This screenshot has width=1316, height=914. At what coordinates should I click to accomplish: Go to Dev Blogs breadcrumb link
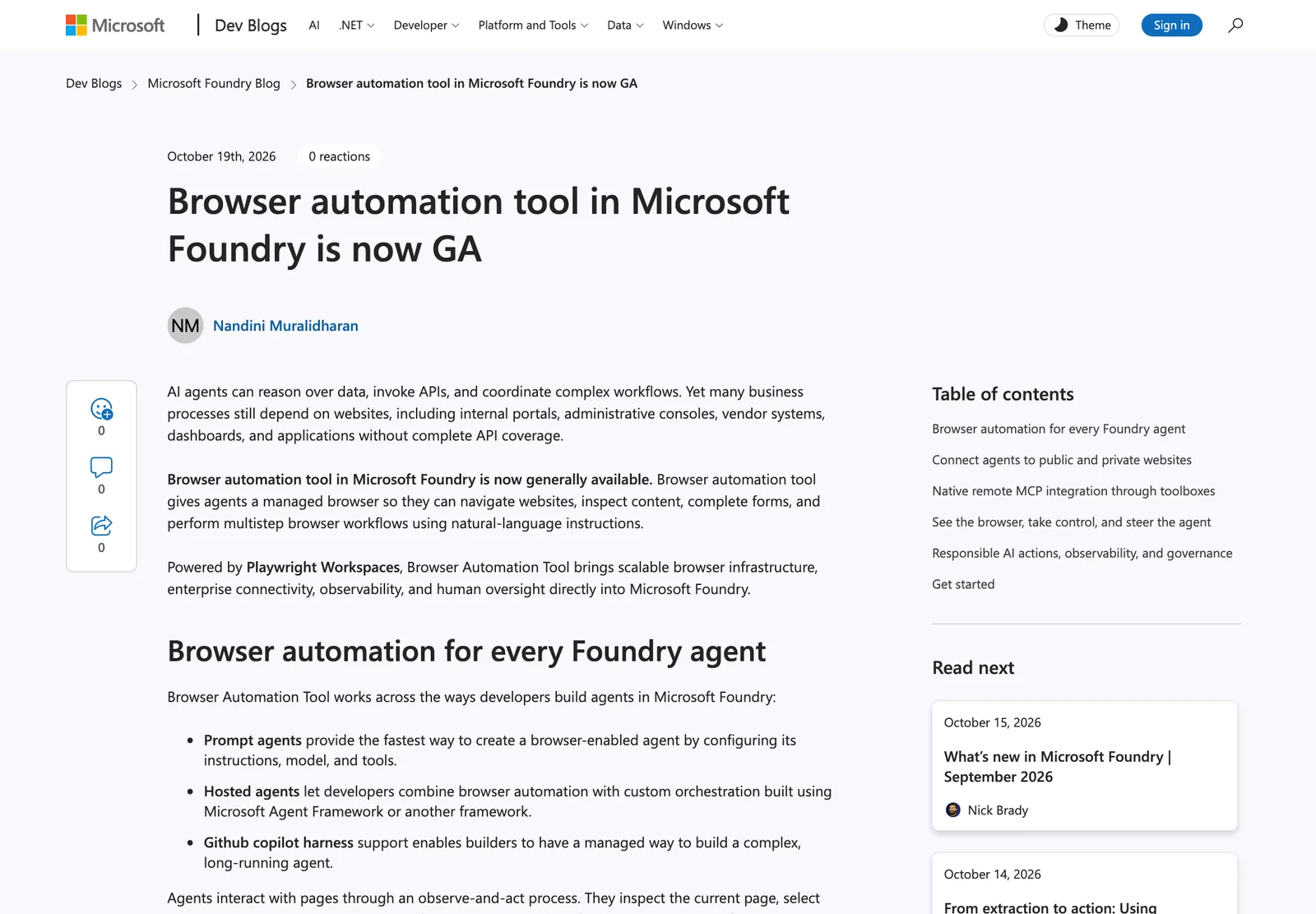(94, 83)
